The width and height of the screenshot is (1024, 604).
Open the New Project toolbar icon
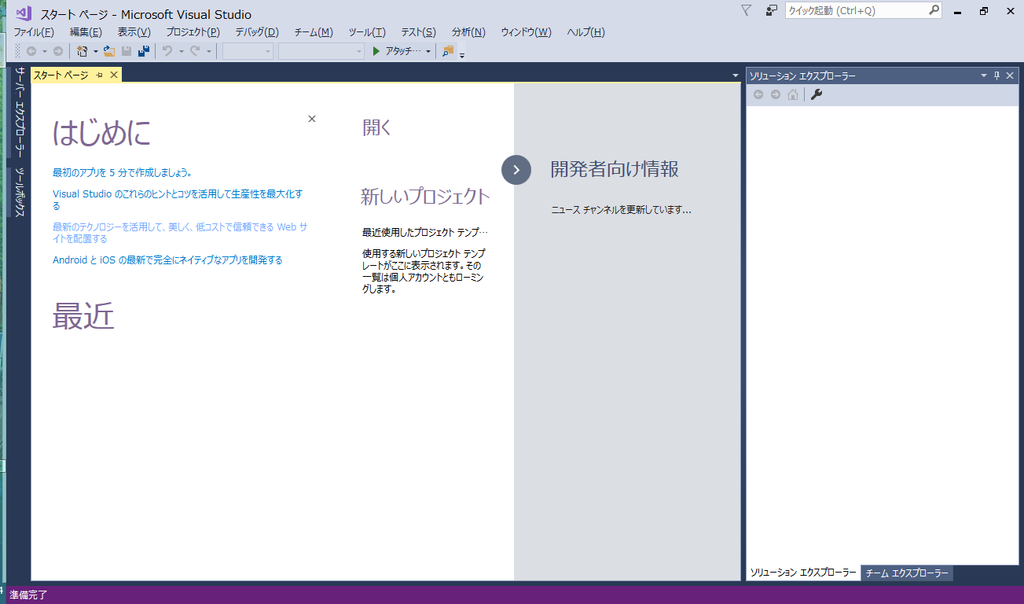(x=80, y=51)
